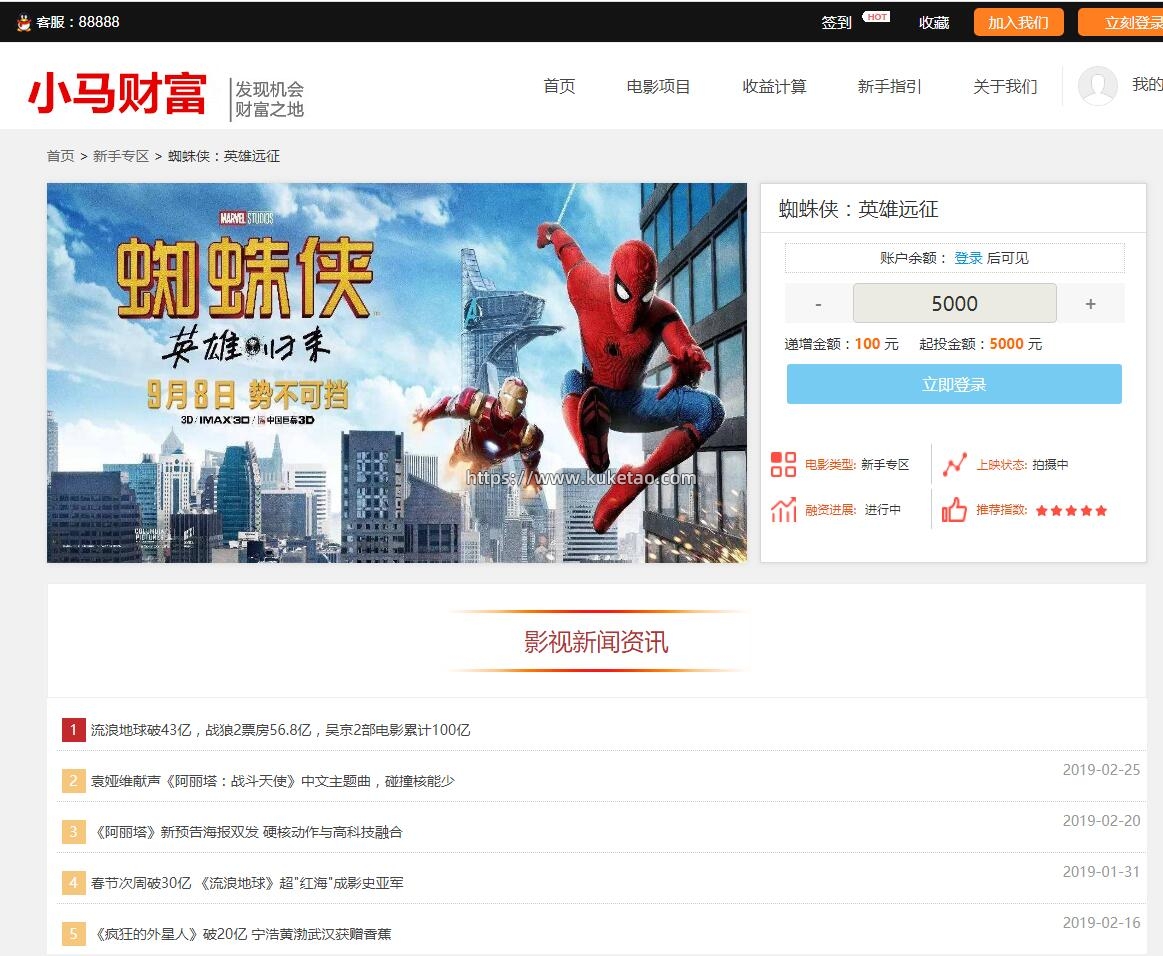1163x956 pixels.
Task: Click the HOT badge beside 签到
Action: pos(877,17)
